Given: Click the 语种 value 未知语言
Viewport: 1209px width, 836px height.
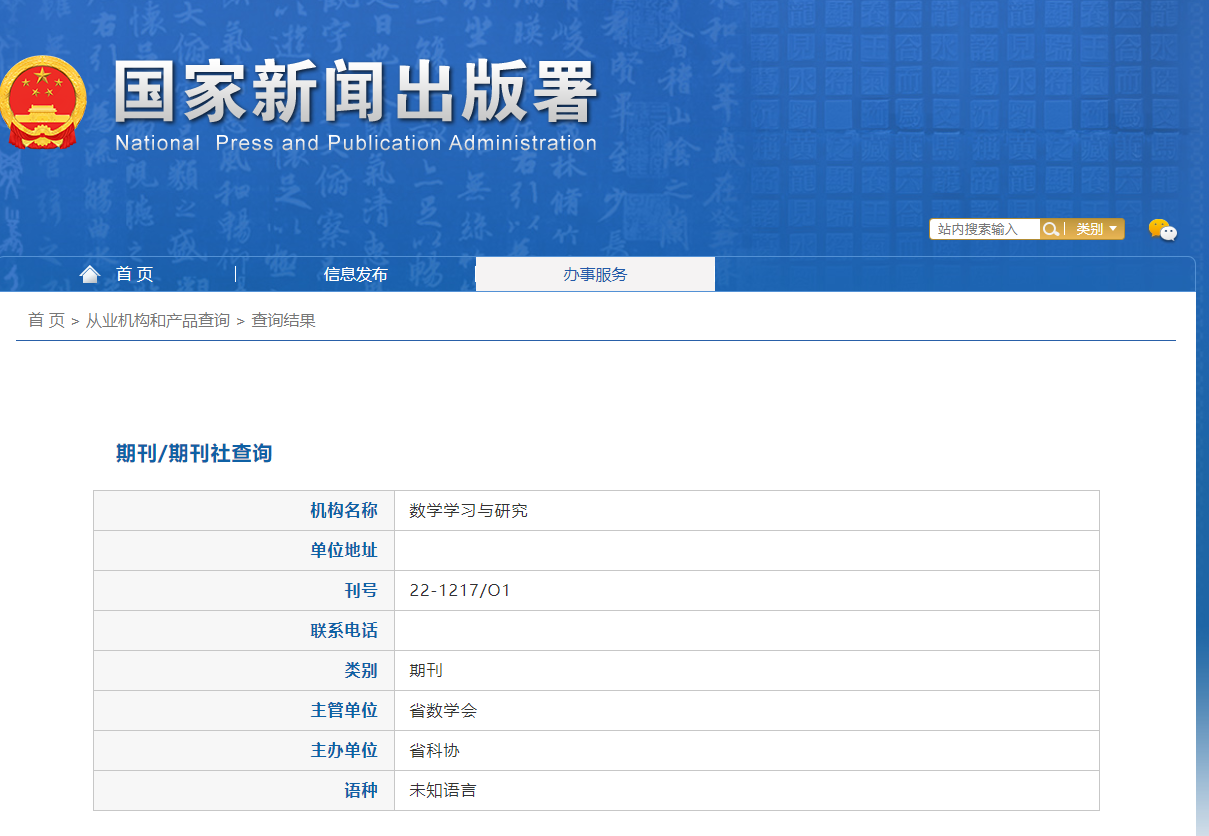Looking at the screenshot, I should point(443,791).
